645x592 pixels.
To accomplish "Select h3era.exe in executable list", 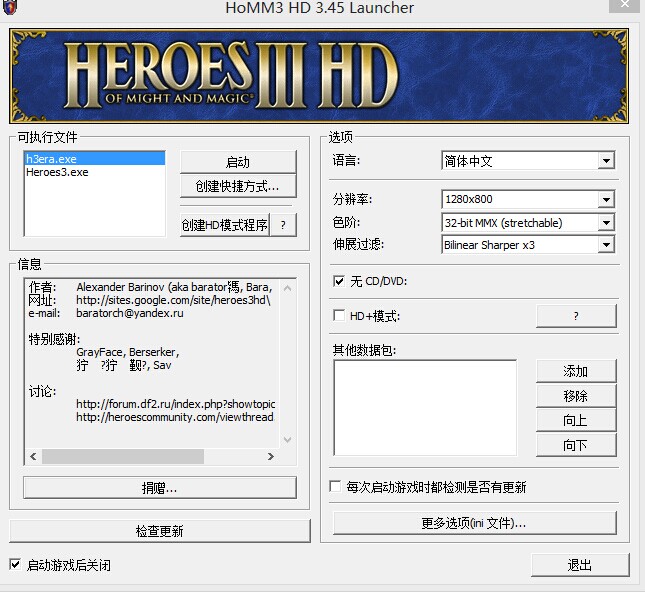I will click(95, 159).
